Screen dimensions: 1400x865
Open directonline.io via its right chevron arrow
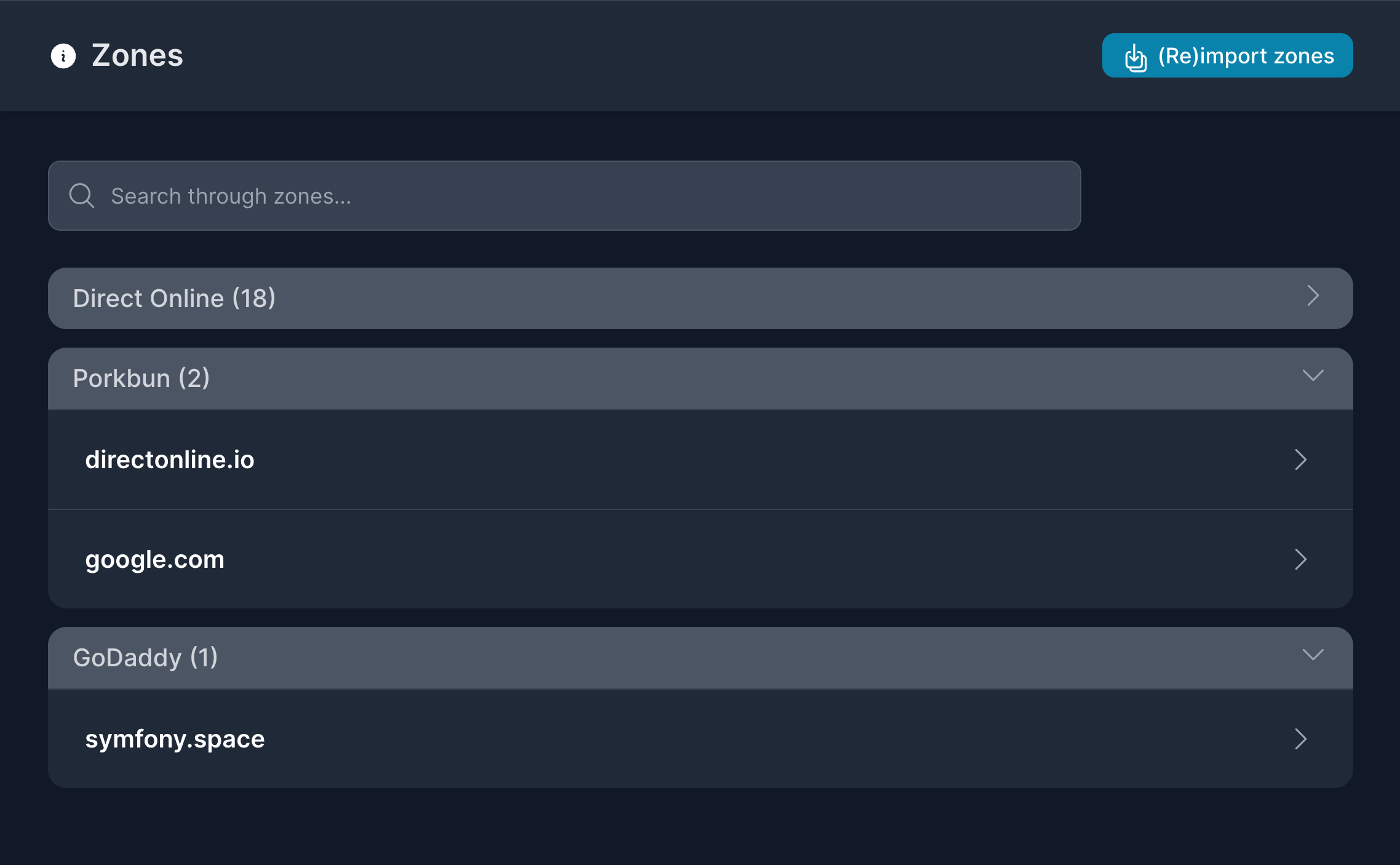tap(1301, 460)
